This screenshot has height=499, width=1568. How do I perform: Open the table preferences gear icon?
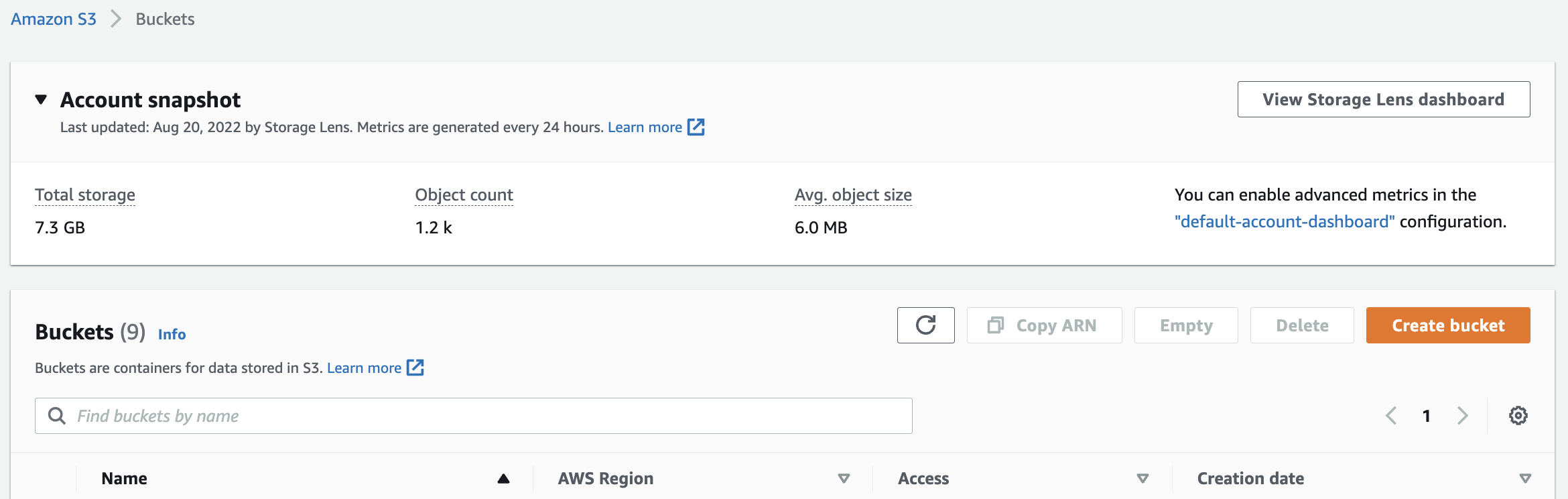1518,416
